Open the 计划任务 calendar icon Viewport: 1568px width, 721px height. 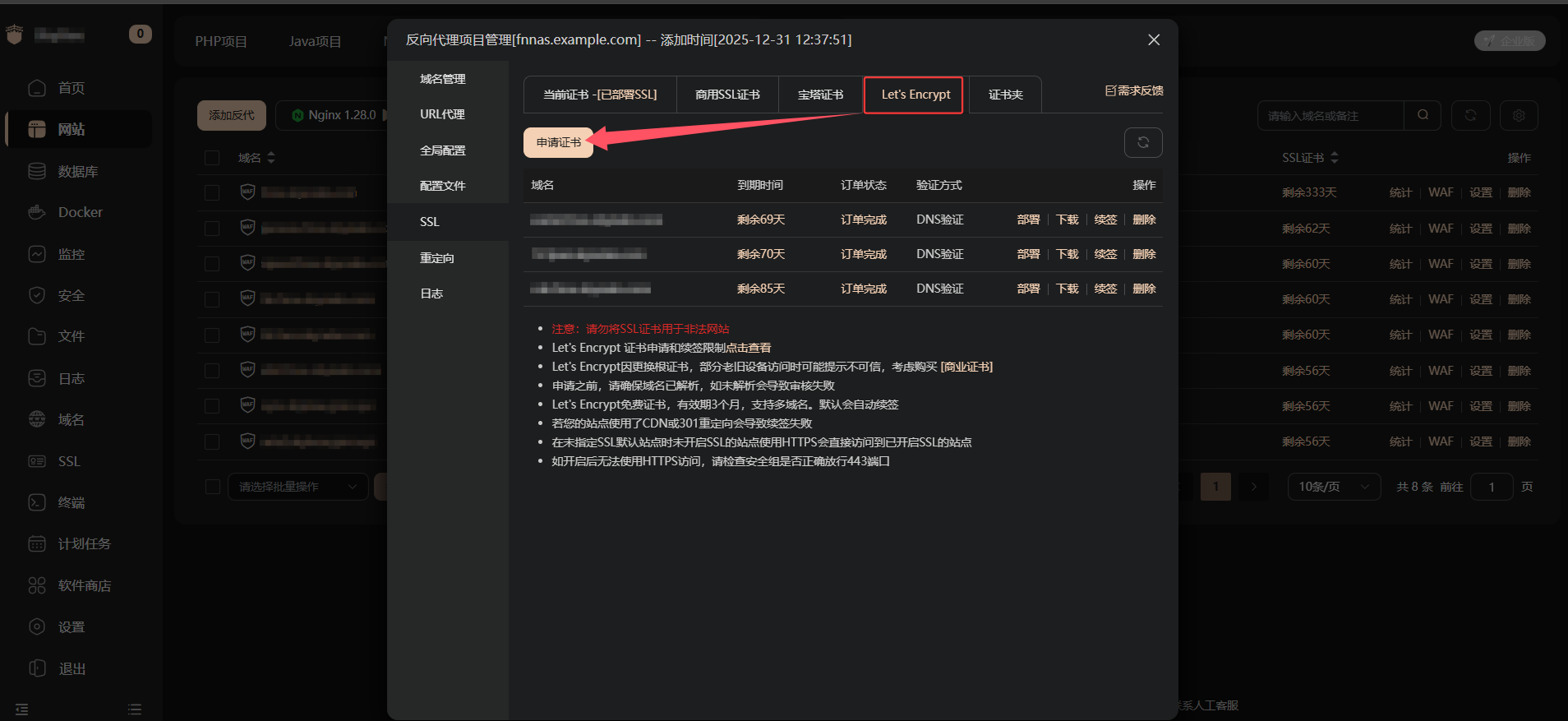pyautogui.click(x=37, y=543)
